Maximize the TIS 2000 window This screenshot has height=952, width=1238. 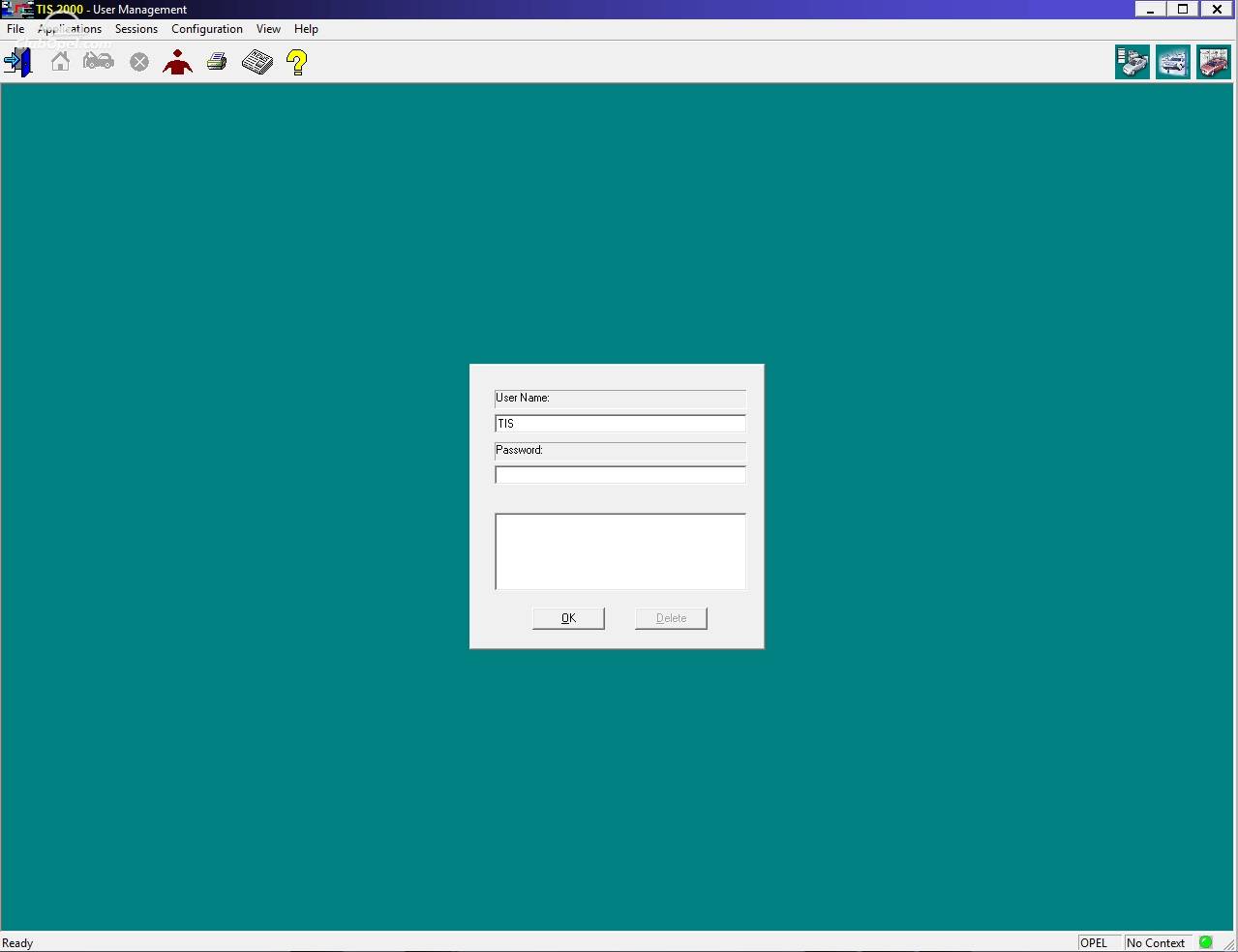1183,10
